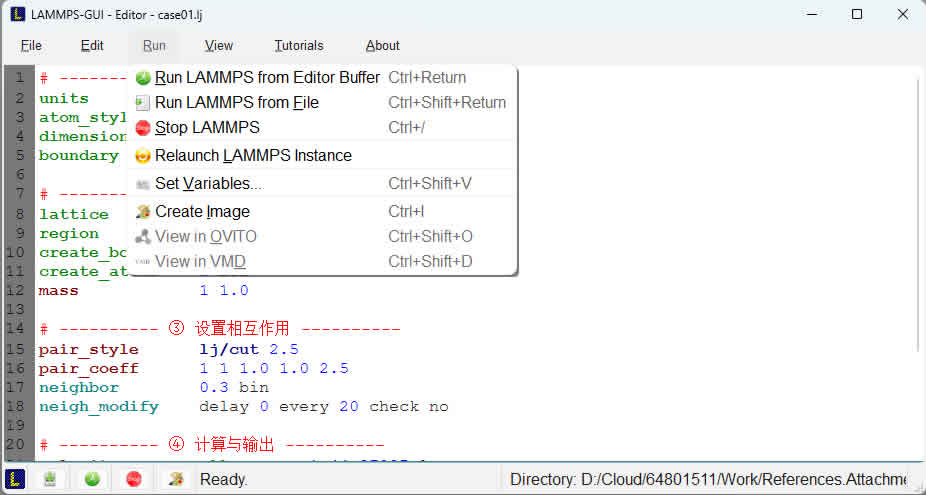The image size is (926, 495).
Task: Click the red stop button in the status bar
Action: 134,478
